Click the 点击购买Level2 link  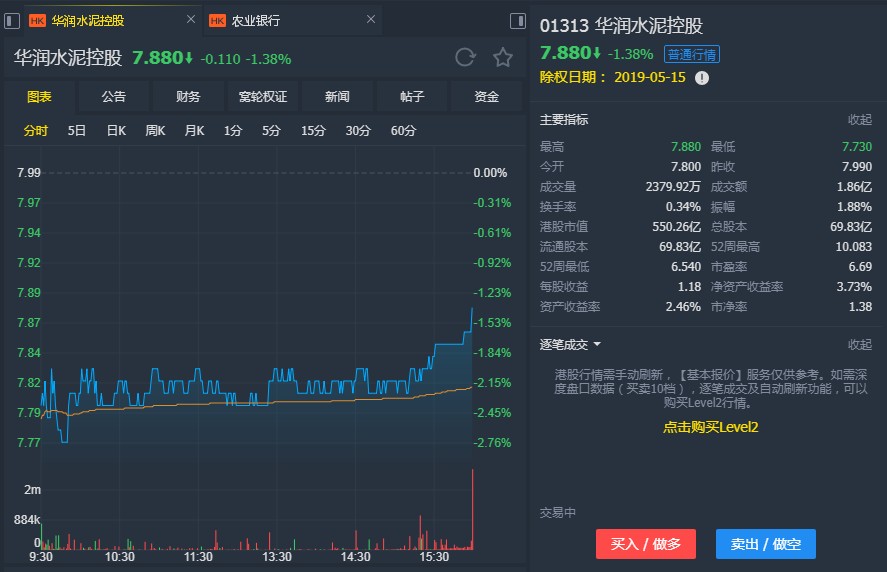(710, 427)
